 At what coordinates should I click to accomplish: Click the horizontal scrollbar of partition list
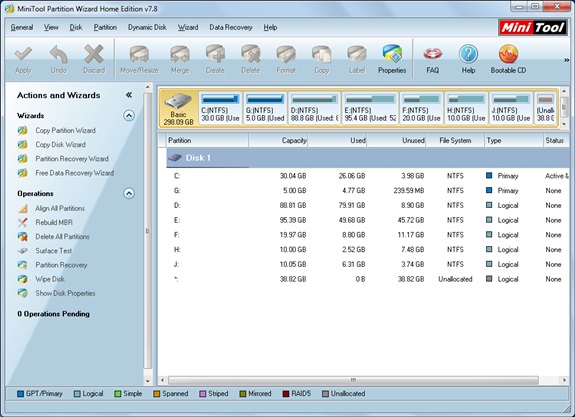pyautogui.click(x=353, y=380)
